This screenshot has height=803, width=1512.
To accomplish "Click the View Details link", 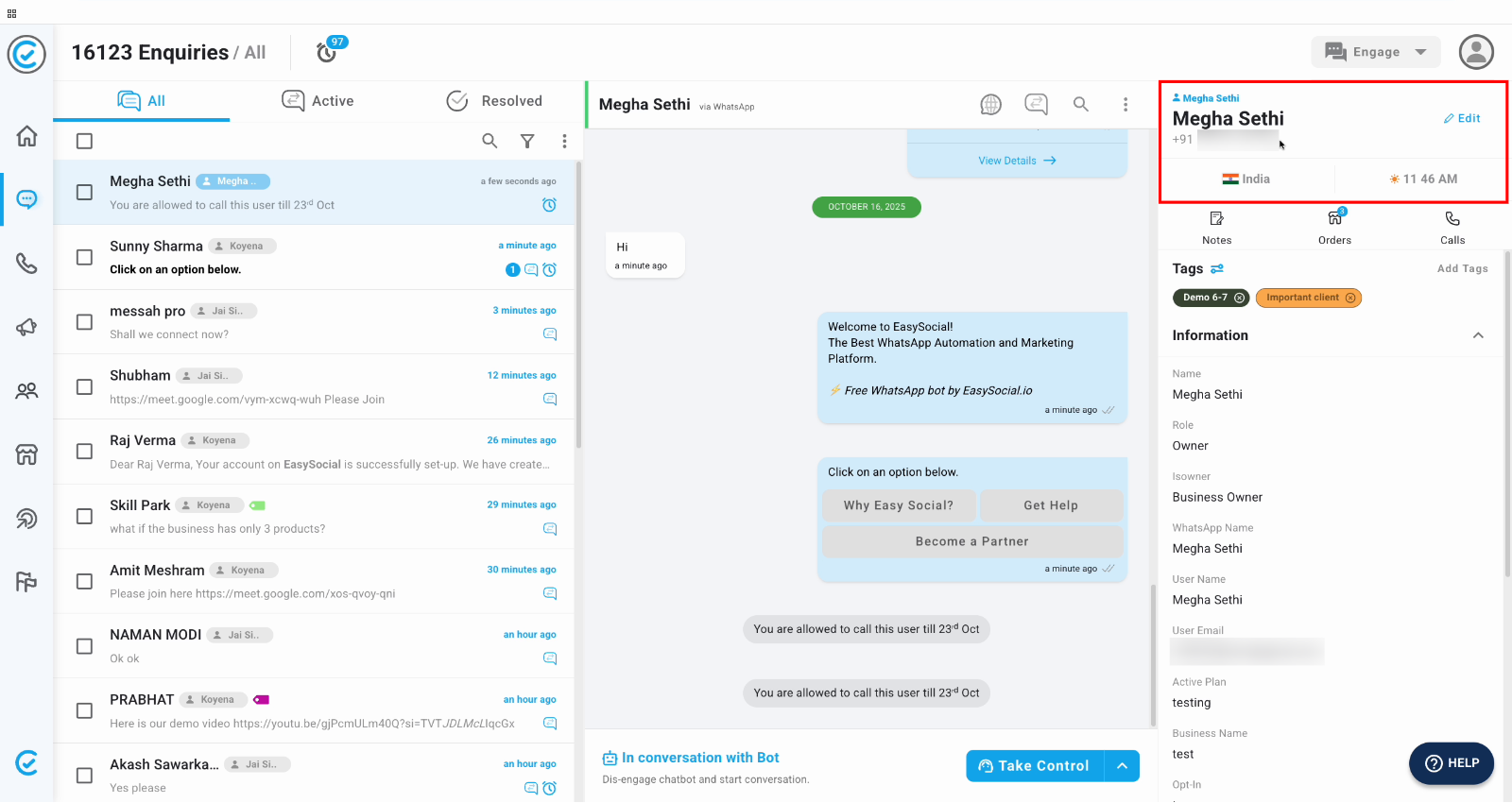I will [x=1017, y=161].
